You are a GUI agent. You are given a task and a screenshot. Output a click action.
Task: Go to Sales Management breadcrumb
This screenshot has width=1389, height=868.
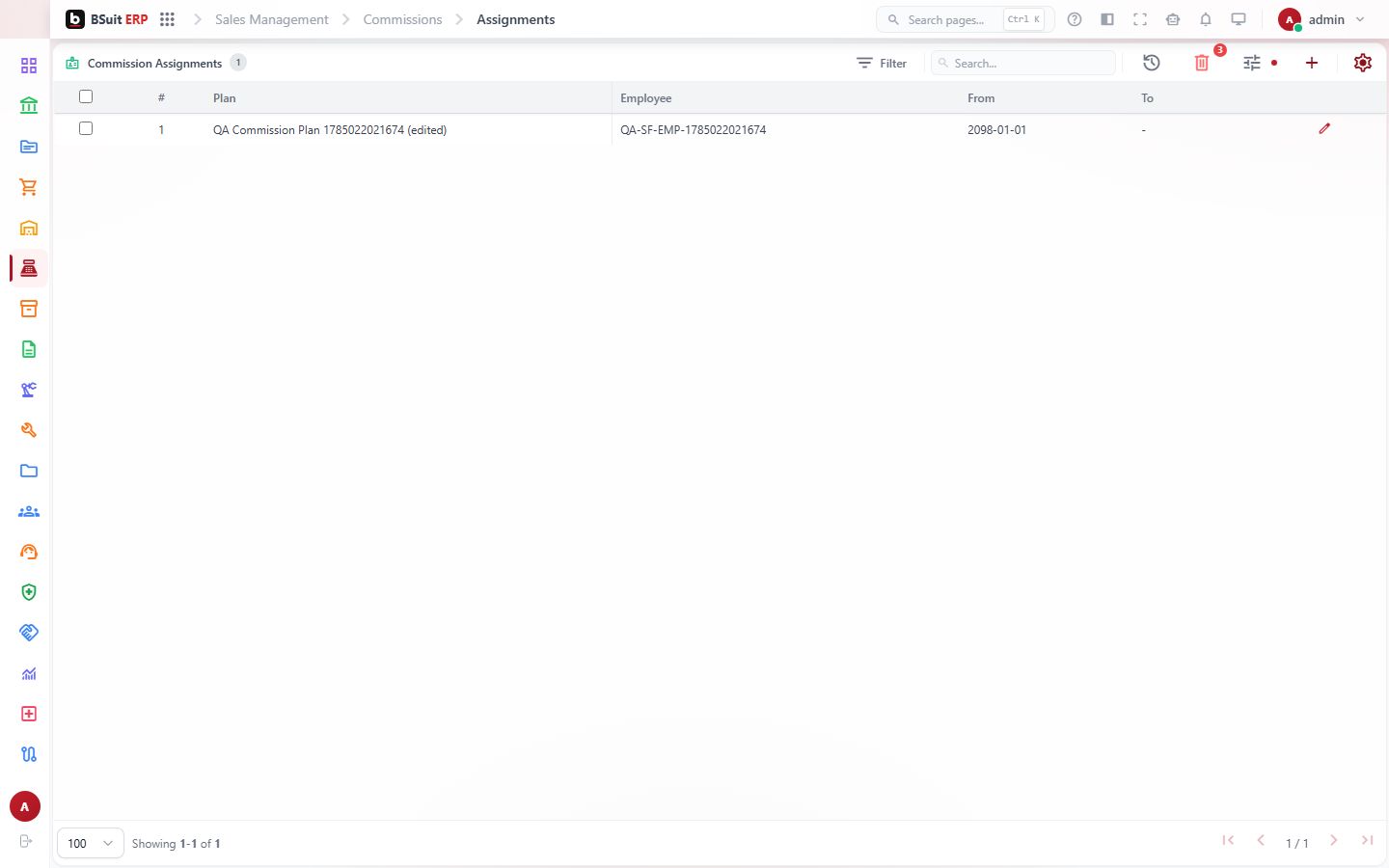pyautogui.click(x=272, y=19)
